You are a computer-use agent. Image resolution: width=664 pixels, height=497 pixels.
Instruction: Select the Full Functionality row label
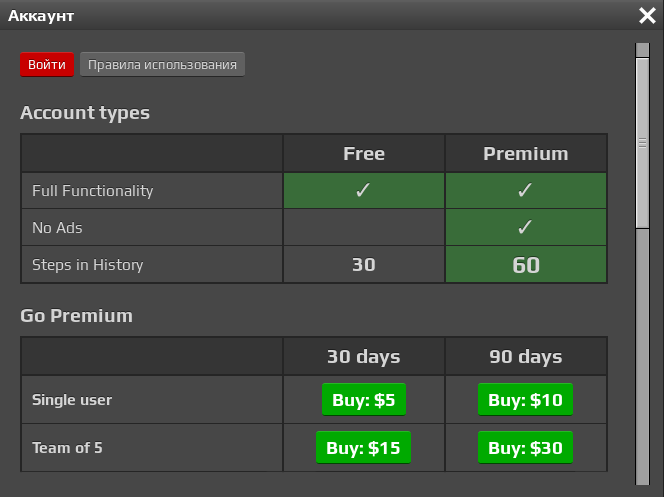(93, 191)
